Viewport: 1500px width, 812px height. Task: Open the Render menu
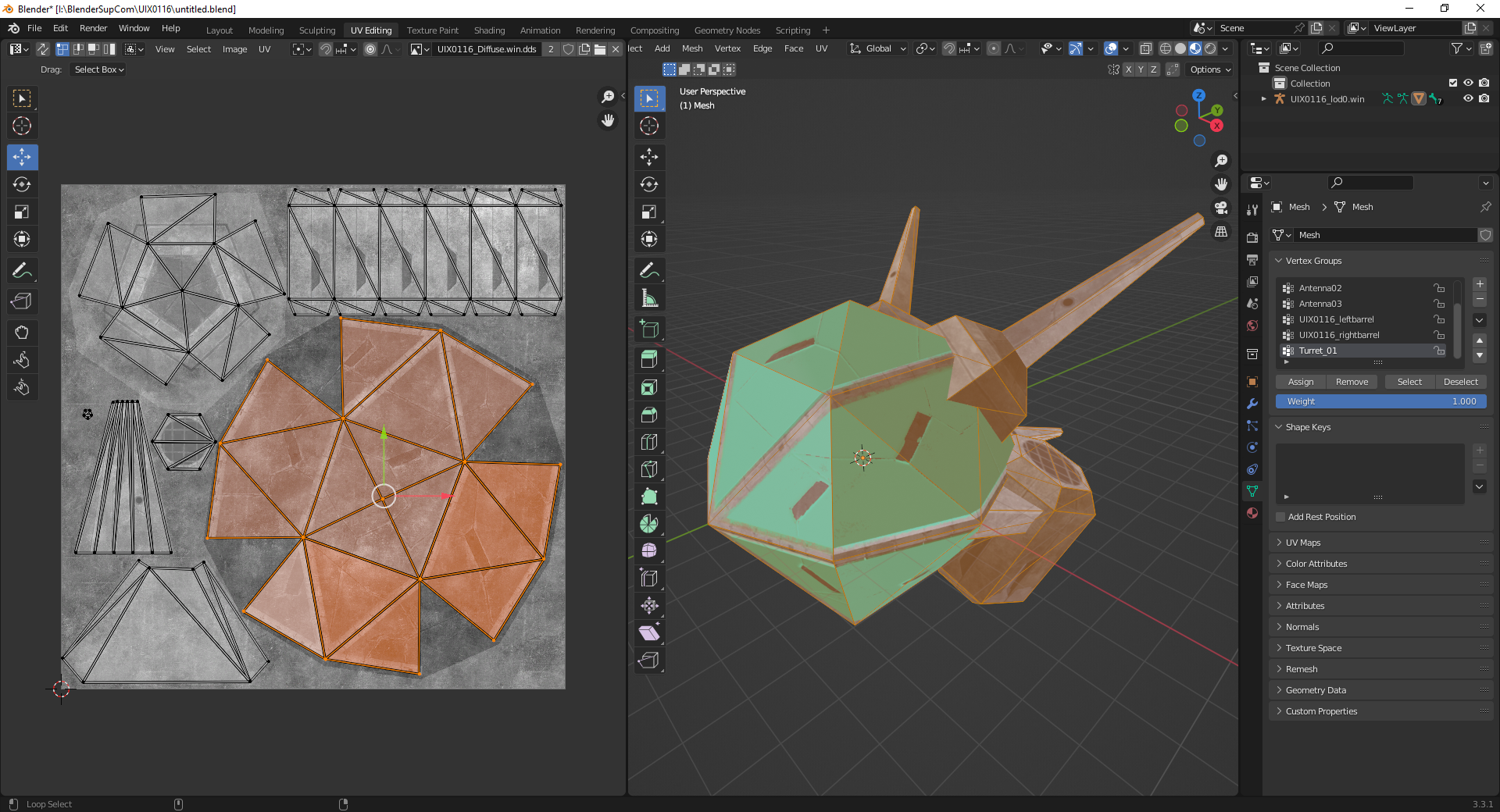click(93, 28)
